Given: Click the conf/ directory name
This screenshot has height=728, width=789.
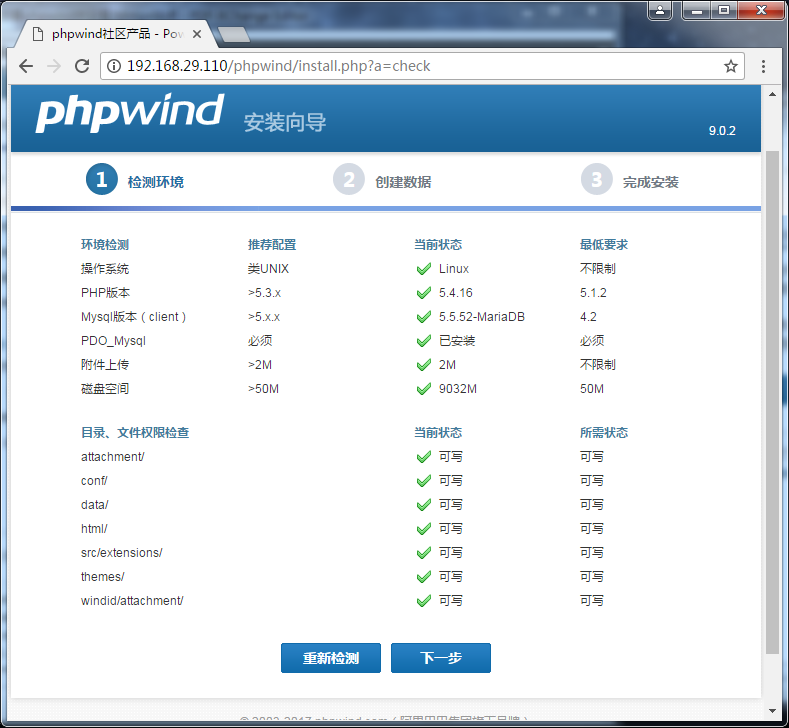Looking at the screenshot, I should click(x=94, y=481).
